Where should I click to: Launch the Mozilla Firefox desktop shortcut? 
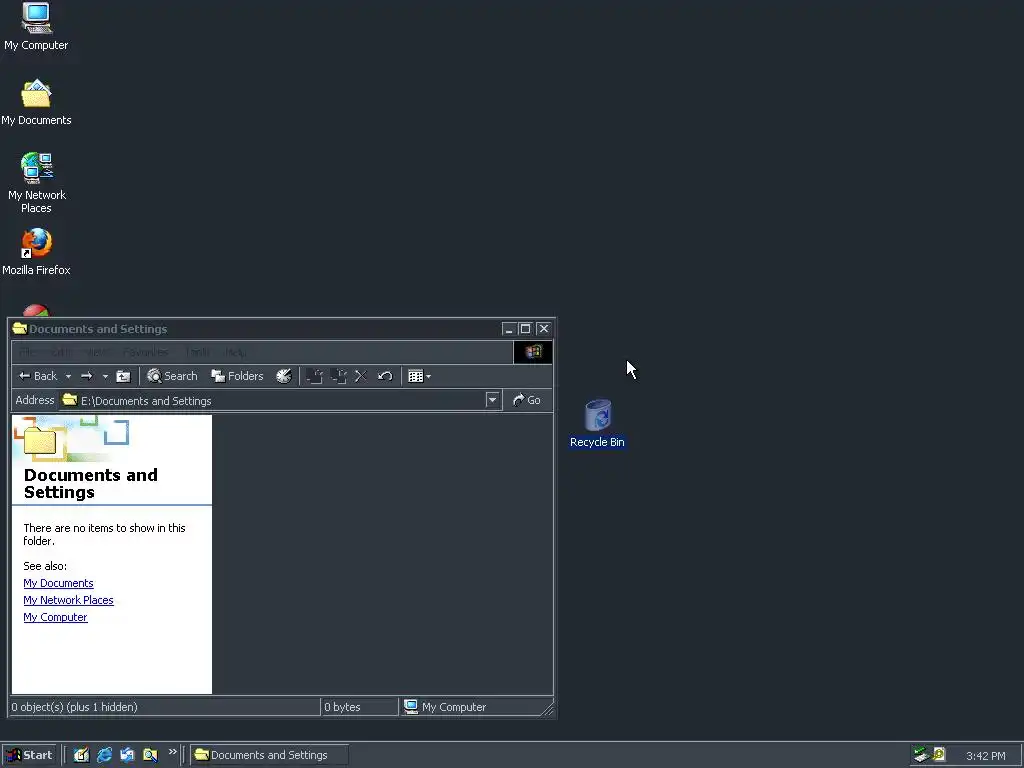pos(36,252)
